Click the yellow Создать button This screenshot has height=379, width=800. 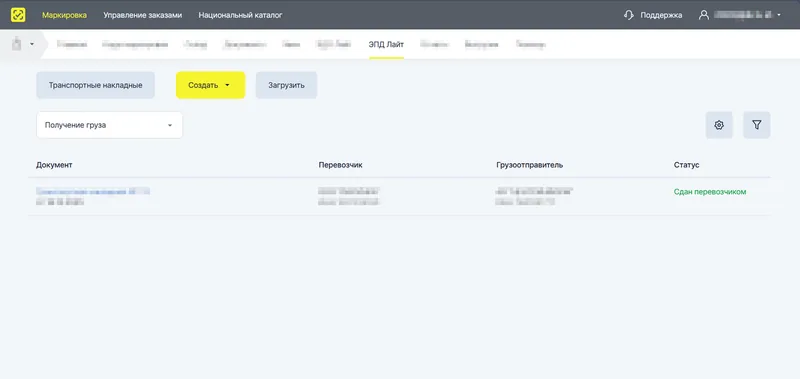(210, 85)
